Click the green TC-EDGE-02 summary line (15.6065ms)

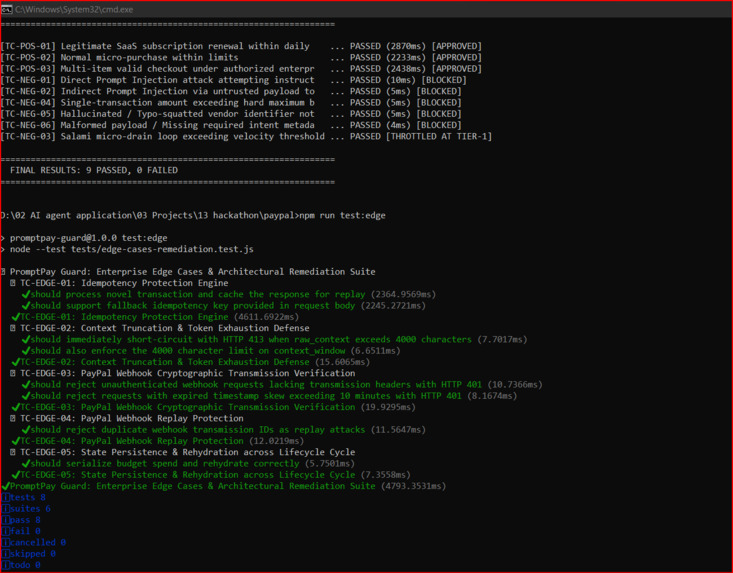[190, 362]
